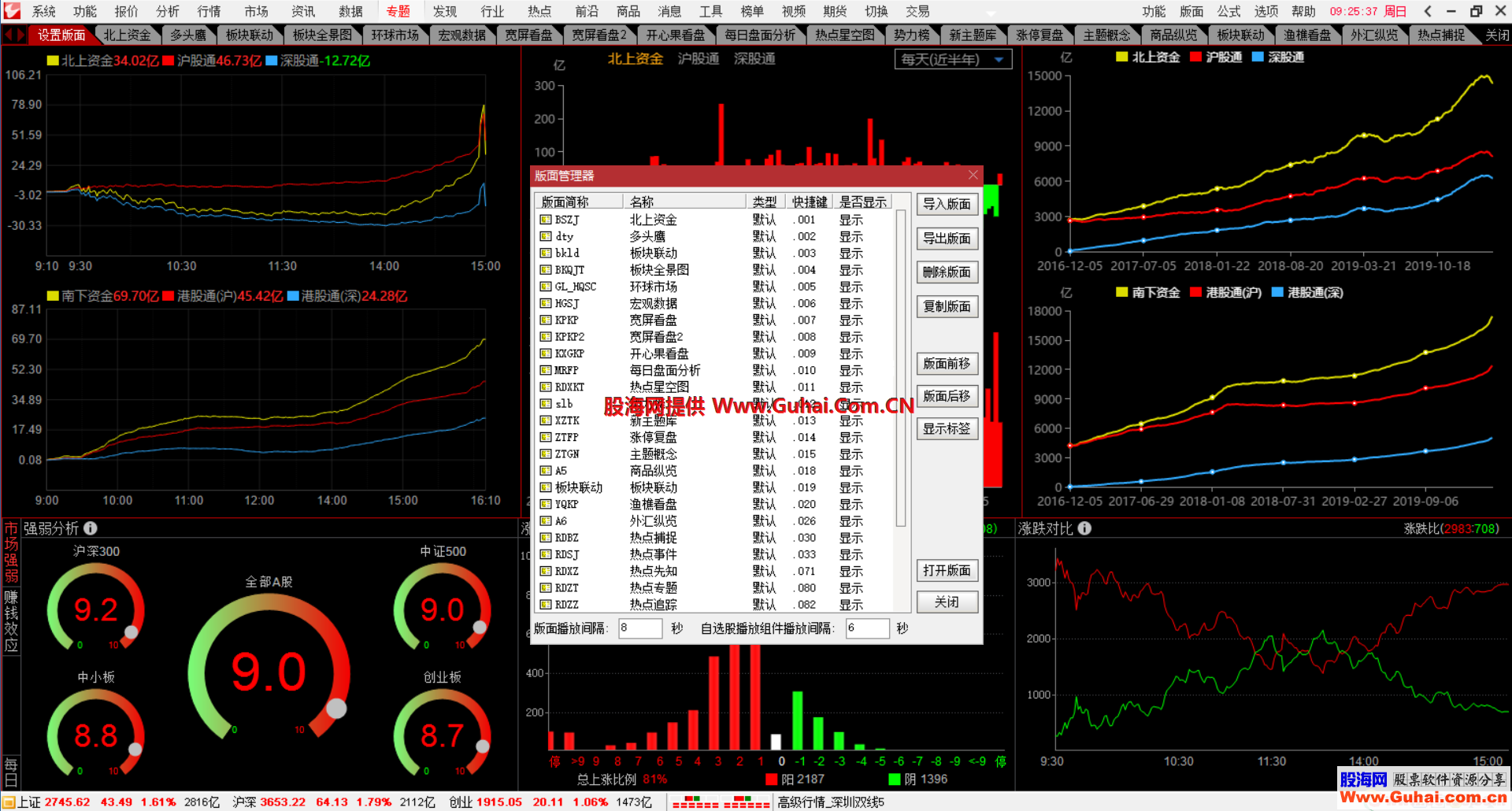Select the GL_HQSC layout row icon
Image resolution: width=1512 pixels, height=811 pixels.
tap(545, 287)
